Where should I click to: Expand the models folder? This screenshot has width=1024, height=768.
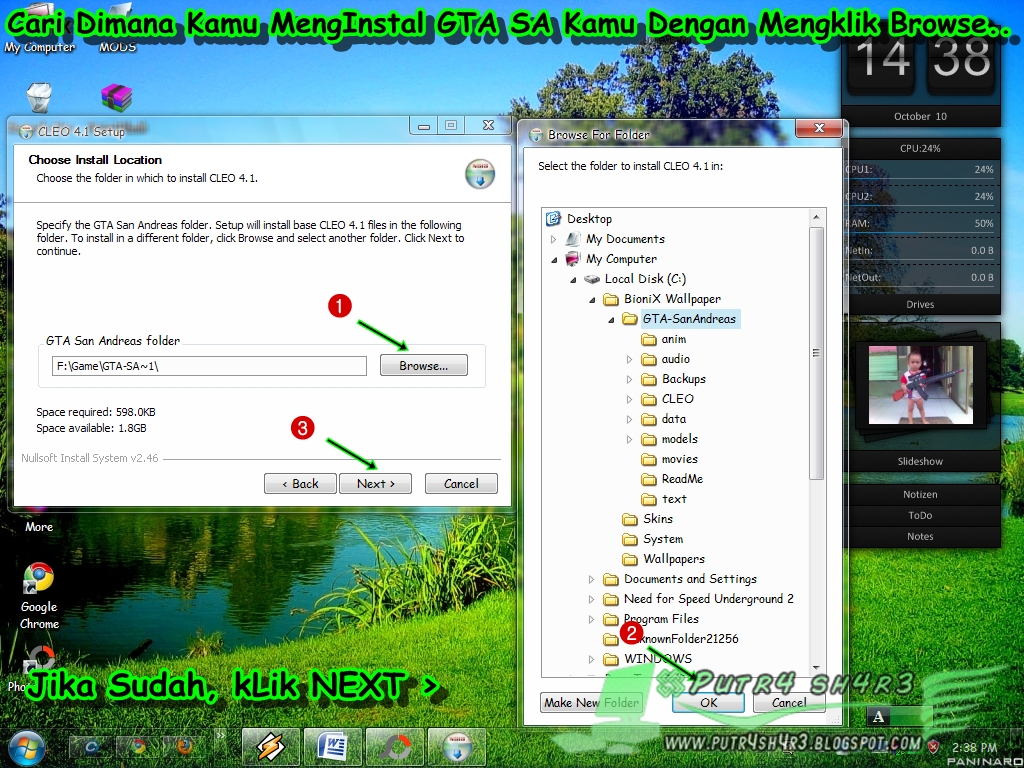point(630,440)
